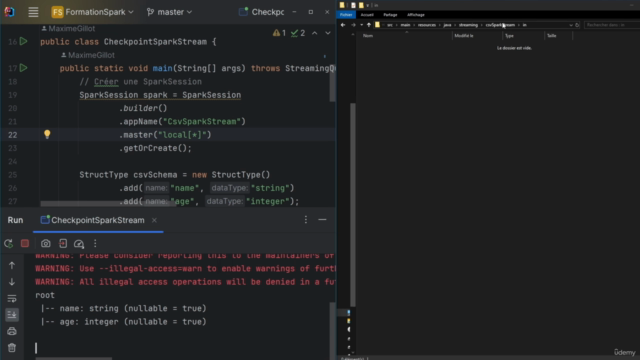Go forward in File Explorer
The image size is (640, 360).
(353, 25)
